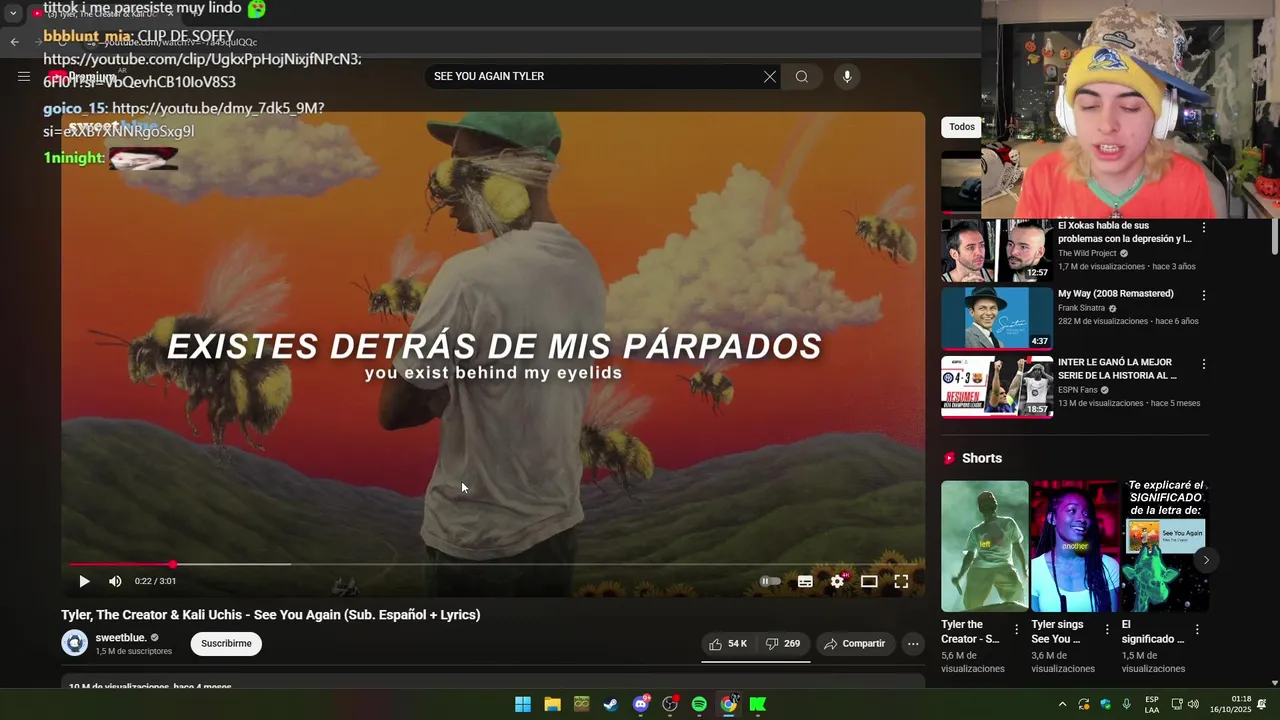
Task: Toggle the autoplay switch in player
Action: point(770,581)
